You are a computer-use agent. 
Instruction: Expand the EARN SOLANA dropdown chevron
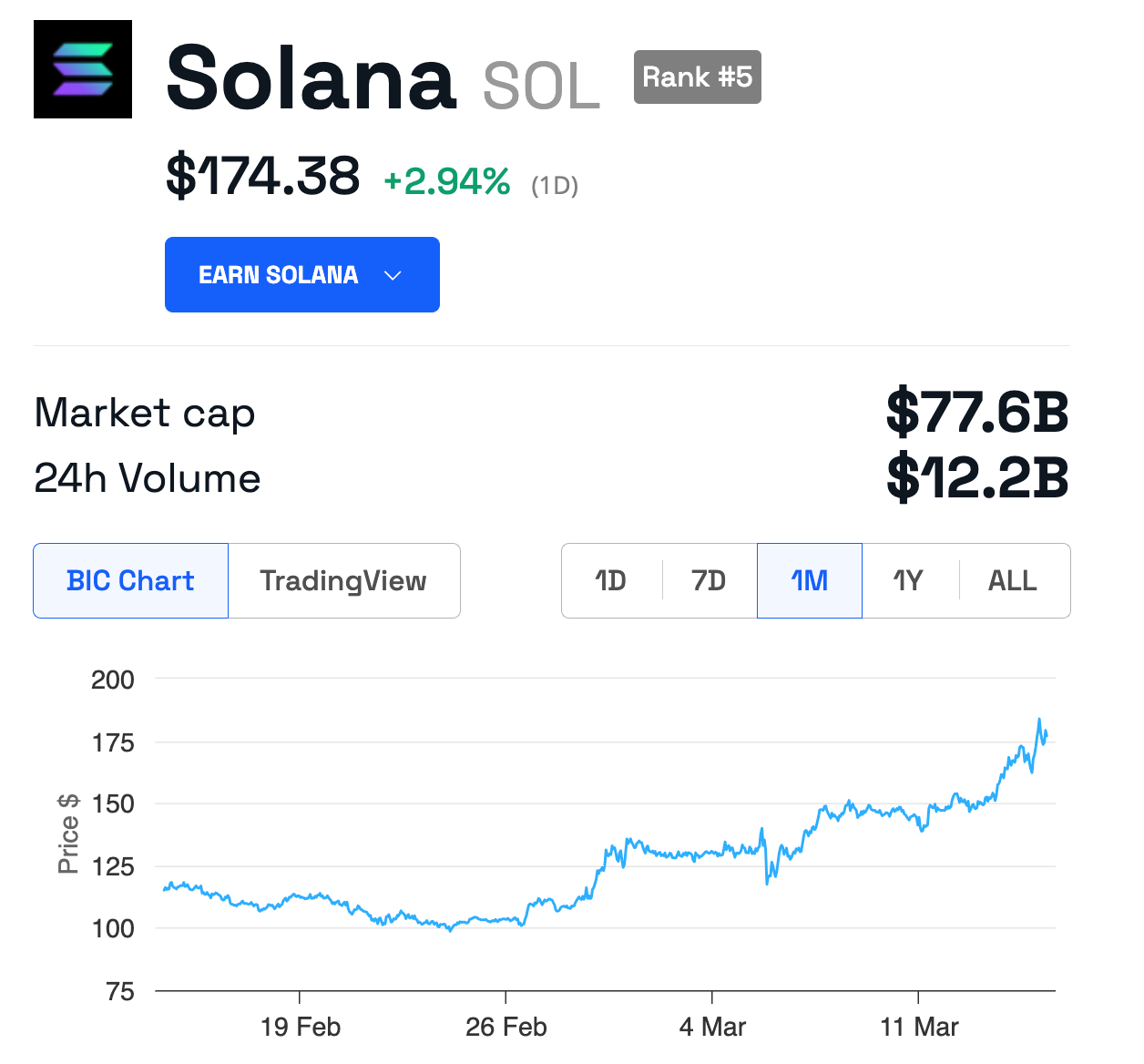point(392,274)
